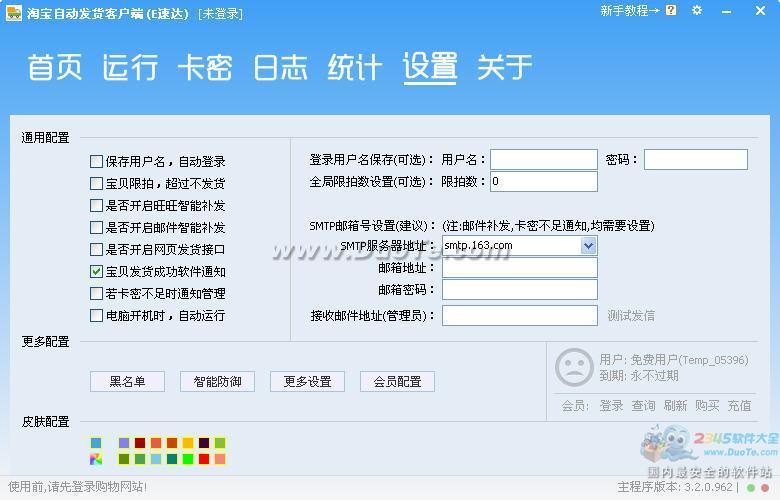780x500 pixels.
Task: Enable 保存用户名，自动登录 checkbox
Action: tap(97, 161)
